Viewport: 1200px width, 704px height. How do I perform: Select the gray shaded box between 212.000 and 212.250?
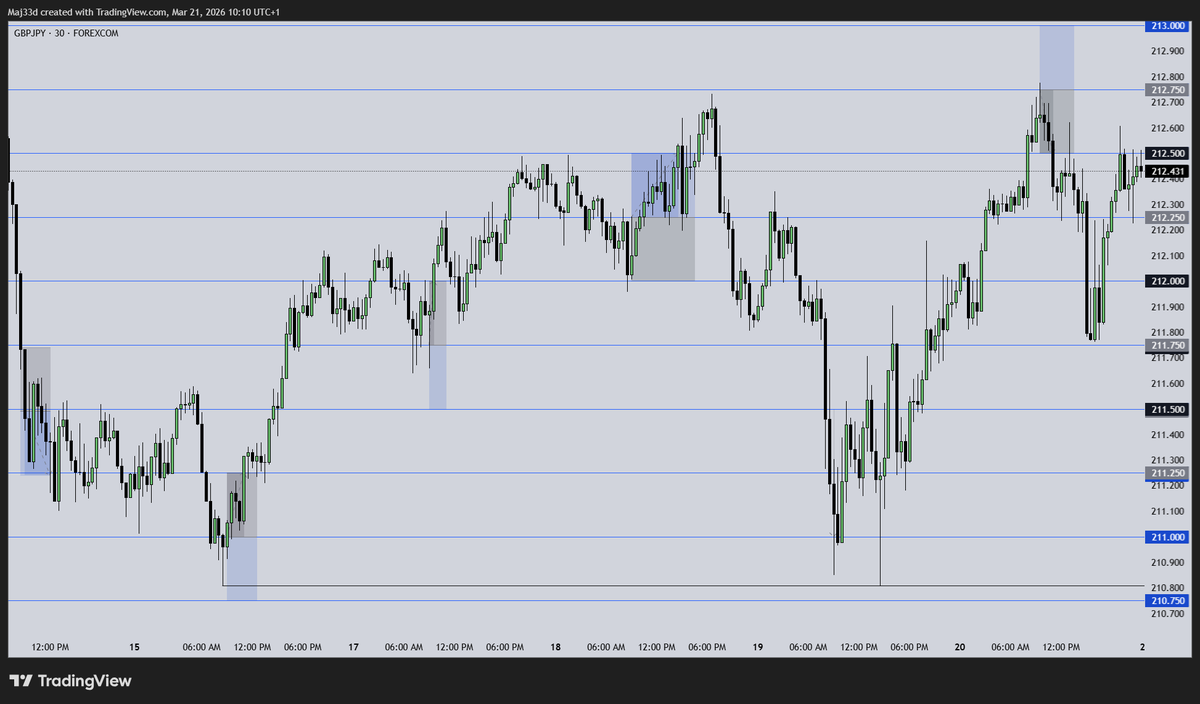[662, 249]
